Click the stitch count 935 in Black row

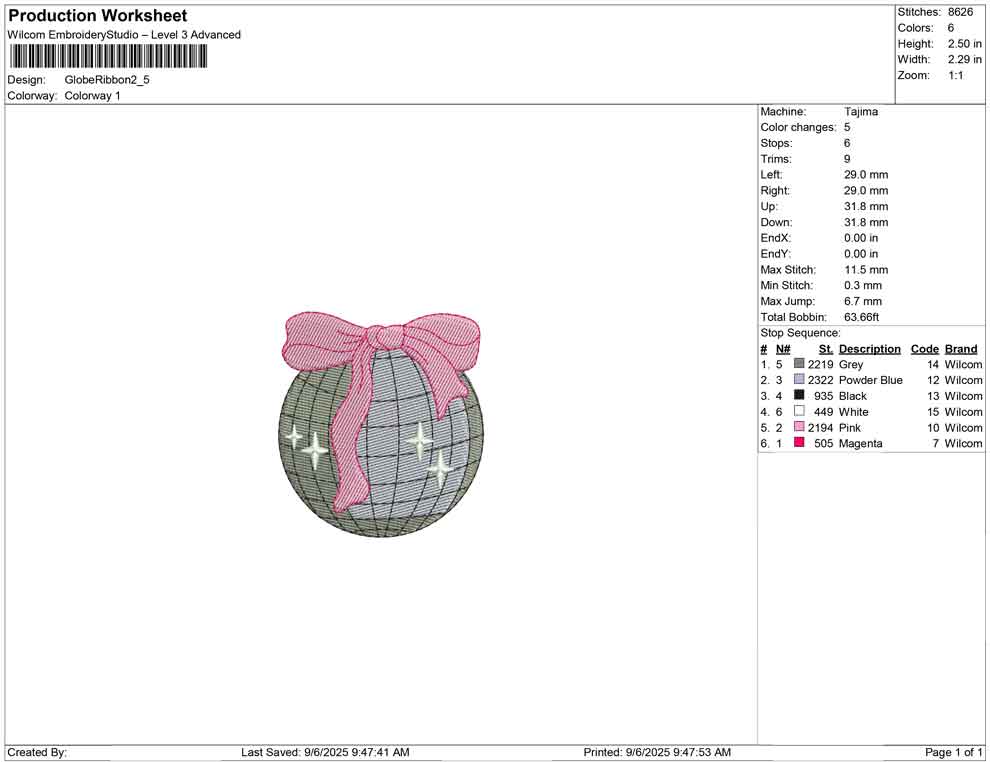[x=823, y=396]
